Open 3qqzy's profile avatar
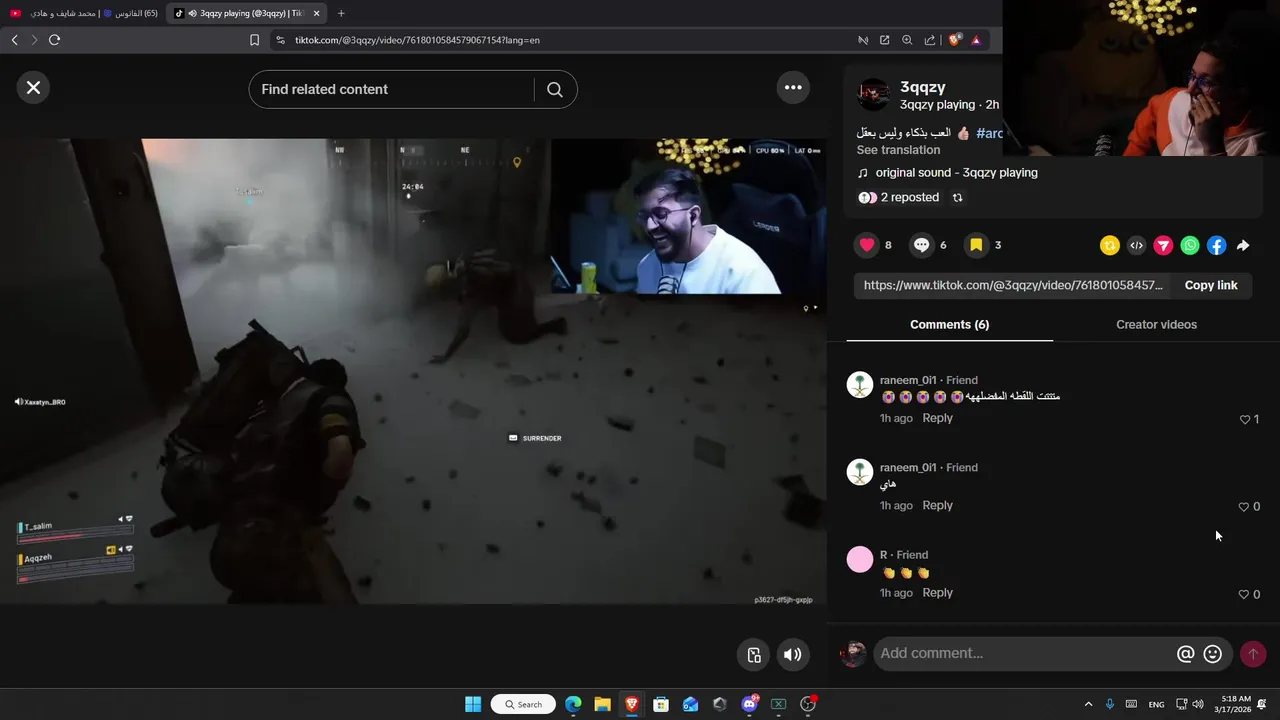The width and height of the screenshot is (1280, 720). 873,95
